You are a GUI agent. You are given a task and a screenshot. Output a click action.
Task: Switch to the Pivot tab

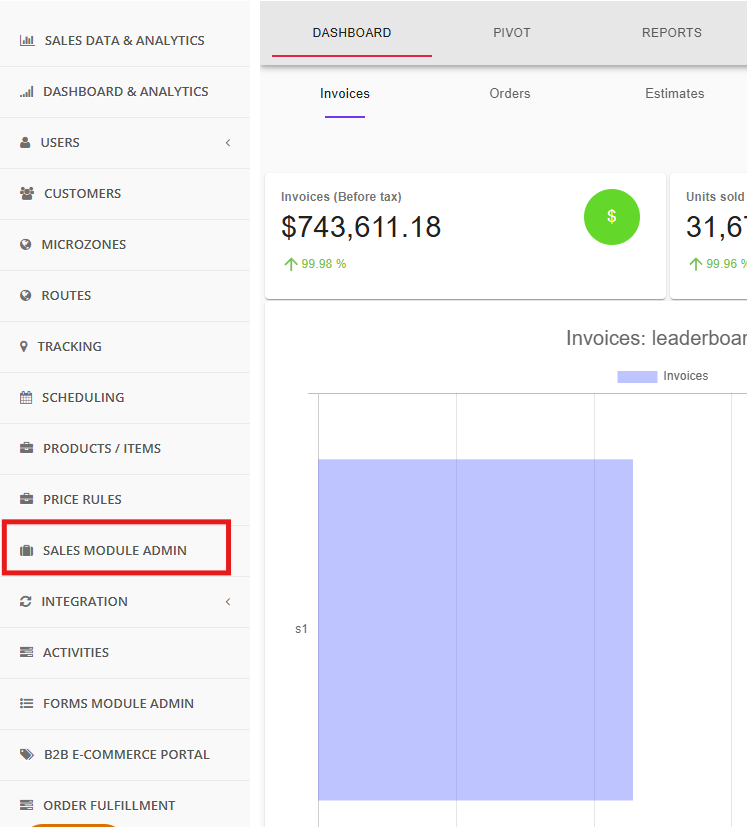click(512, 33)
